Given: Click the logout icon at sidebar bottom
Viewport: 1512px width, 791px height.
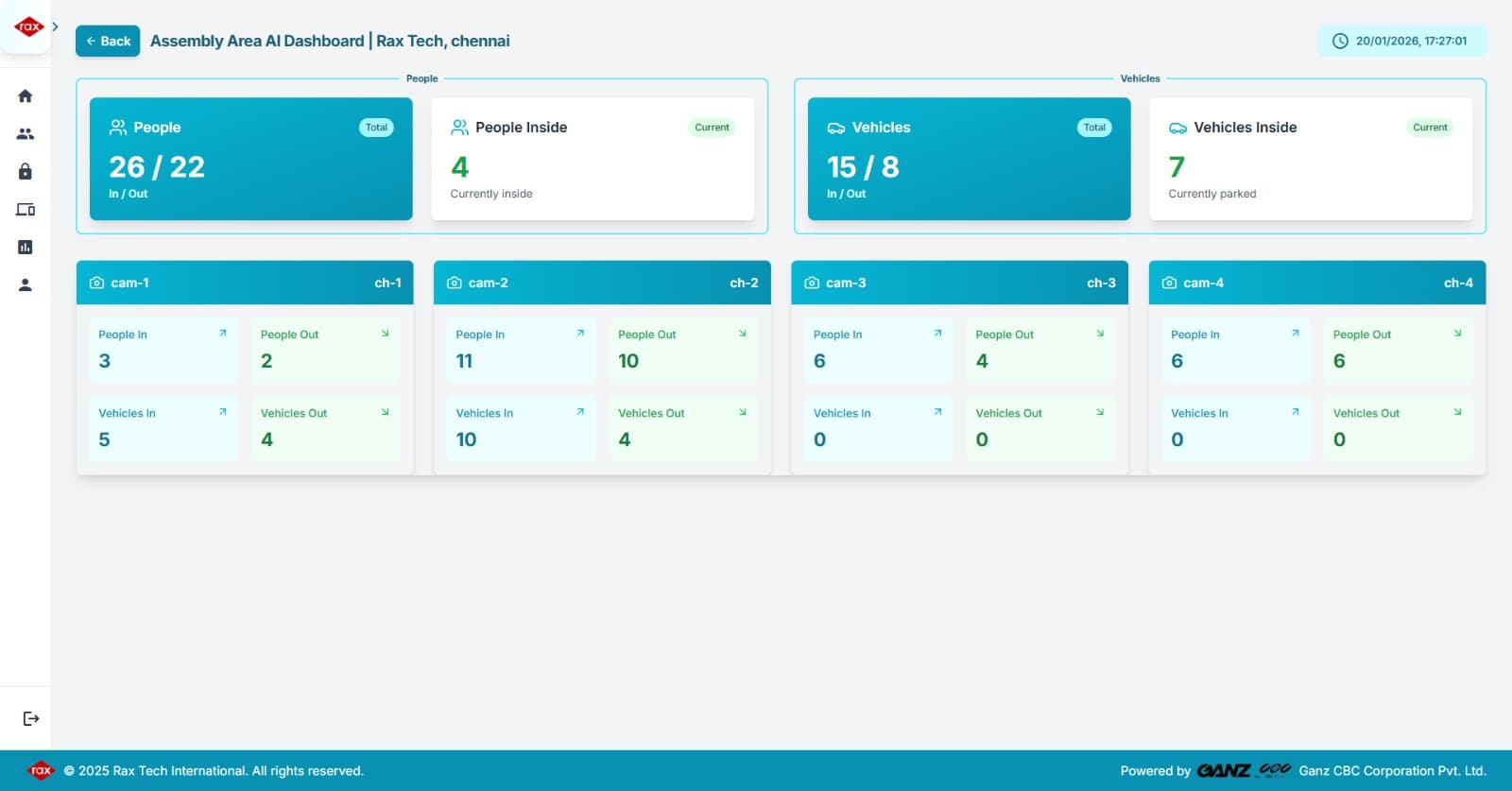Looking at the screenshot, I should 31,718.
